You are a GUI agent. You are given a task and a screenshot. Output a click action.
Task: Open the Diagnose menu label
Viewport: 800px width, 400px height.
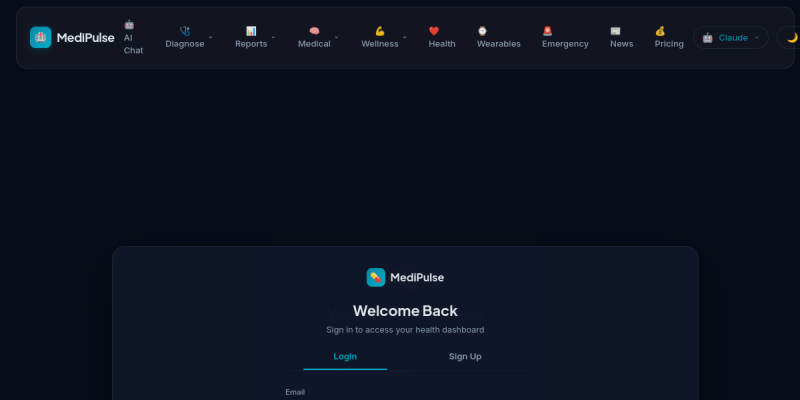click(x=185, y=44)
